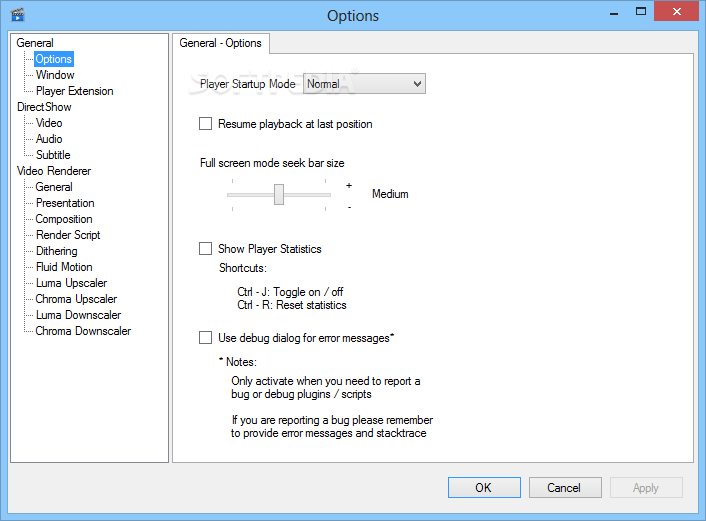The height and width of the screenshot is (521, 706).
Task: Click the Medium seek bar size label
Action: pyautogui.click(x=390, y=194)
